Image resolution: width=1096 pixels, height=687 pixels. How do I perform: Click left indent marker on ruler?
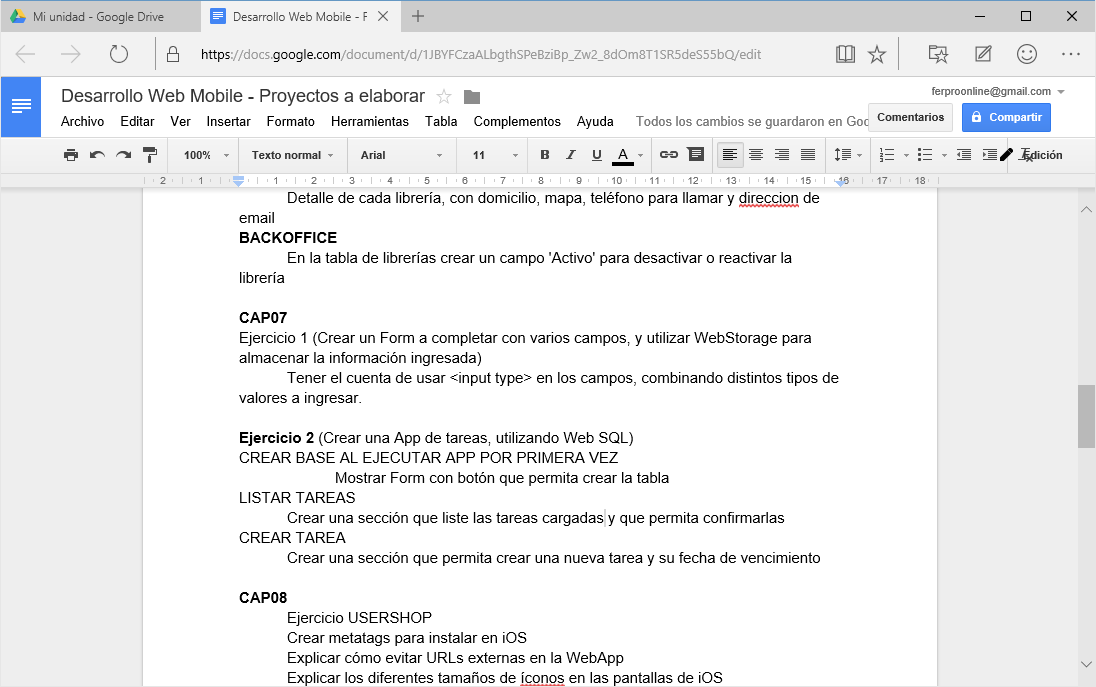coord(238,182)
